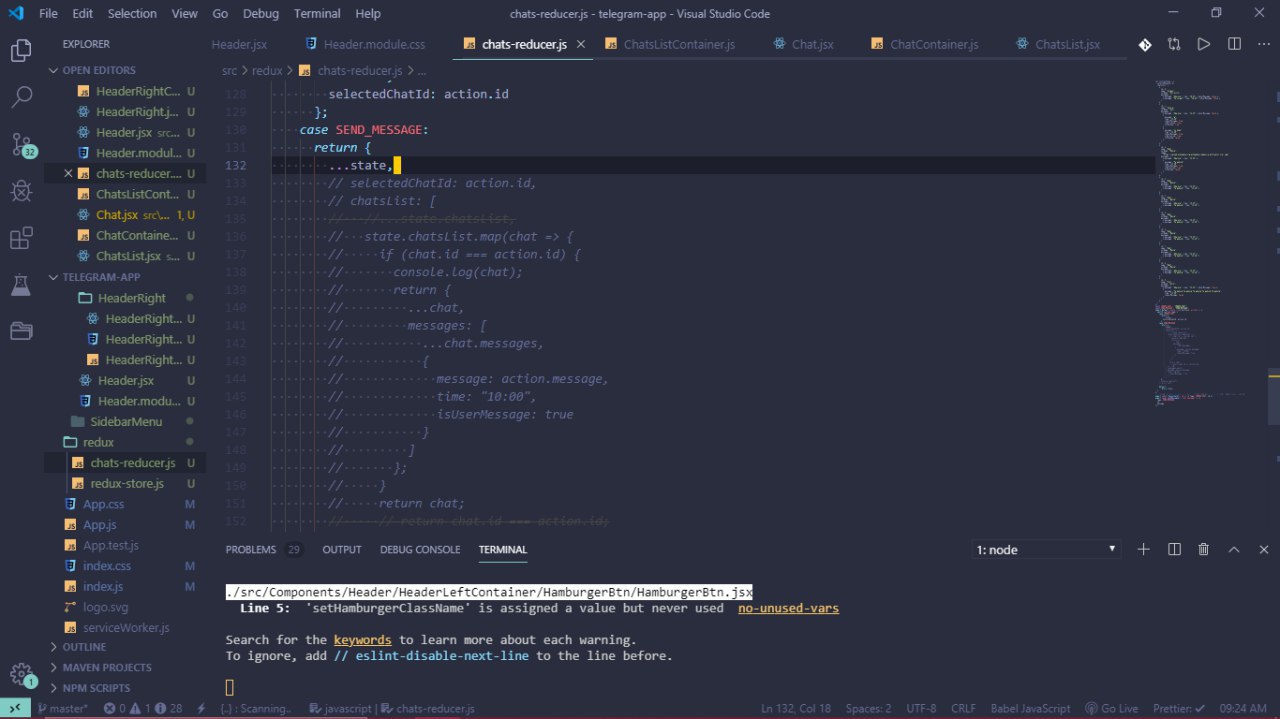Open the terminal selector dropdown '1: node'
1280x719 pixels.
pos(1046,549)
